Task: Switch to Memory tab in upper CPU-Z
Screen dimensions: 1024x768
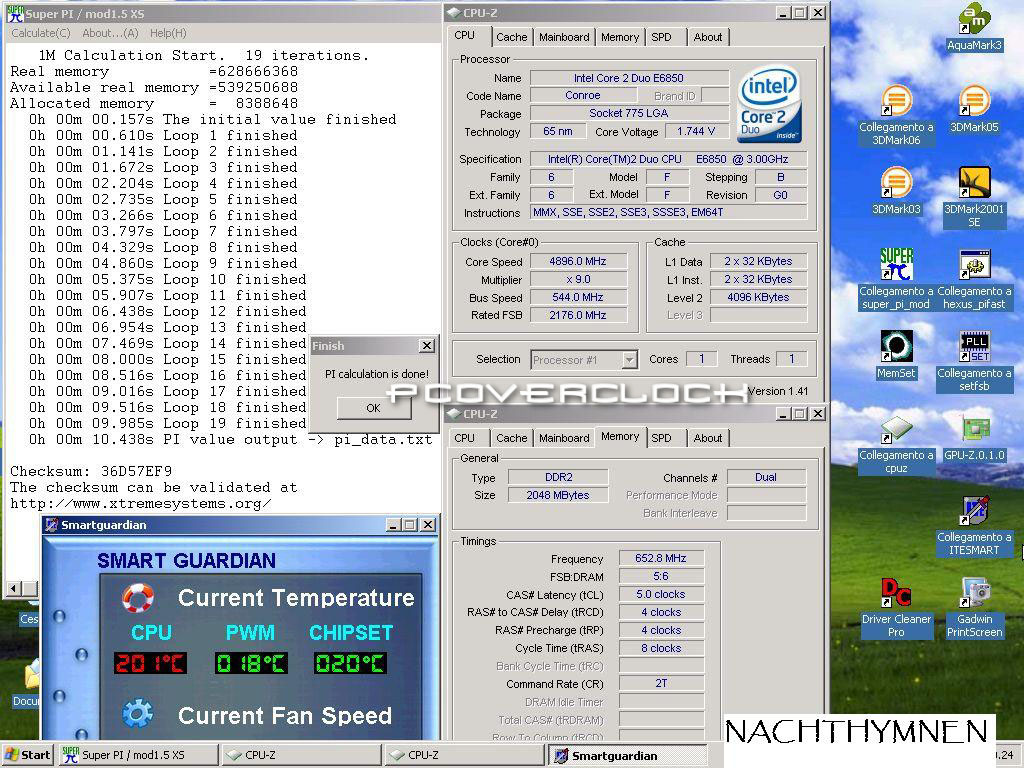Action: 620,37
